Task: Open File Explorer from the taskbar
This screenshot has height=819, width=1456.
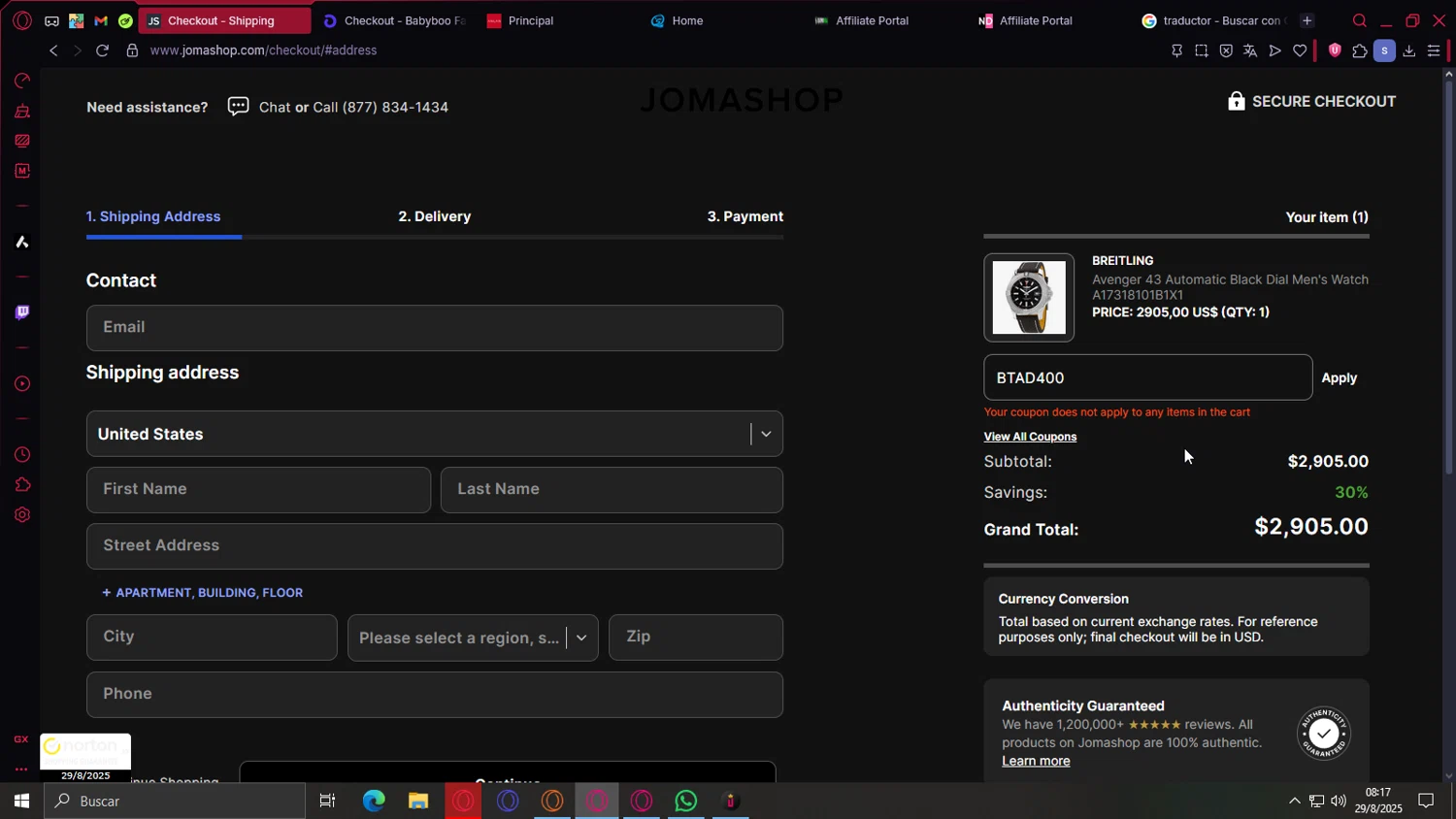Action: (418, 802)
